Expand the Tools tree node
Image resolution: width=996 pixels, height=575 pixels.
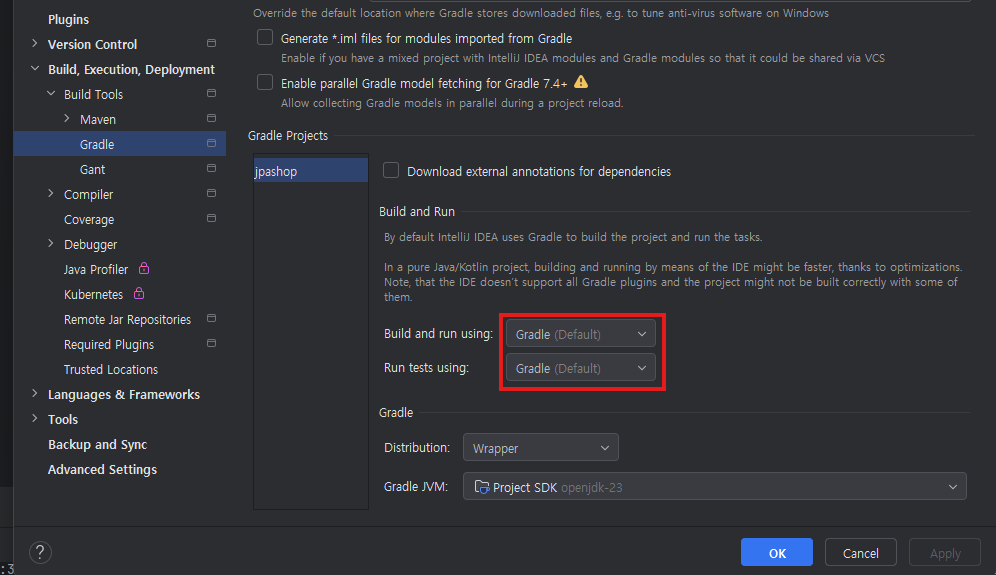click(x=34, y=418)
